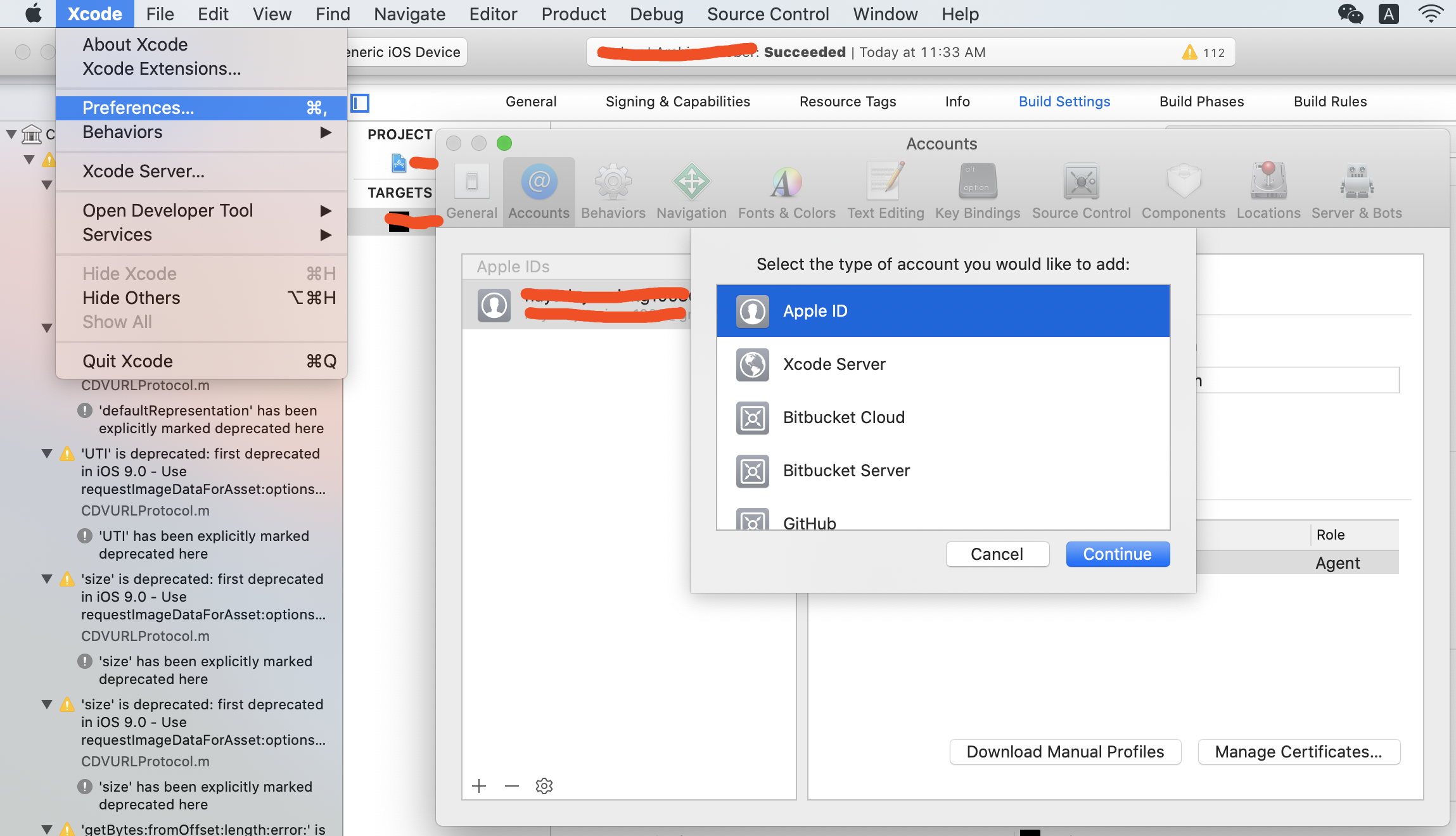Choose Hide Others menu item
Viewport: 1456px width, 836px height.
(x=201, y=298)
